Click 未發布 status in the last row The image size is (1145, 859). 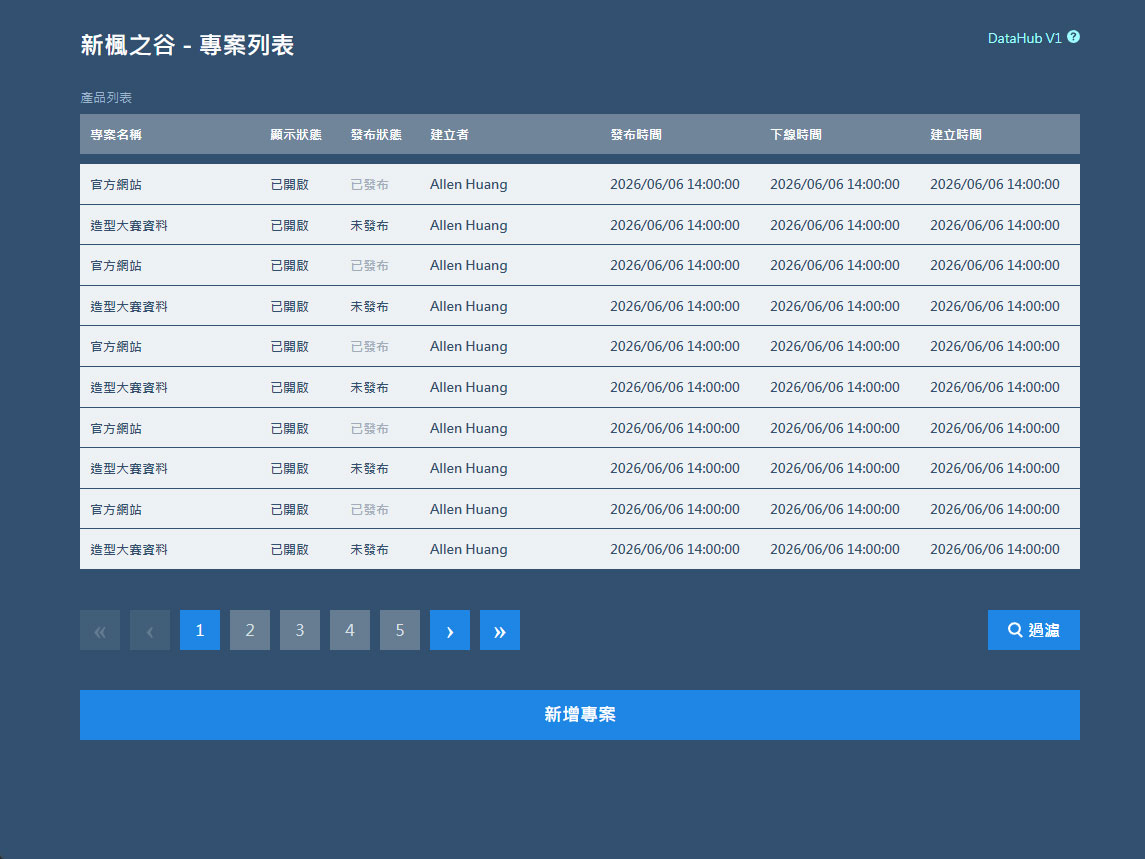(x=369, y=549)
